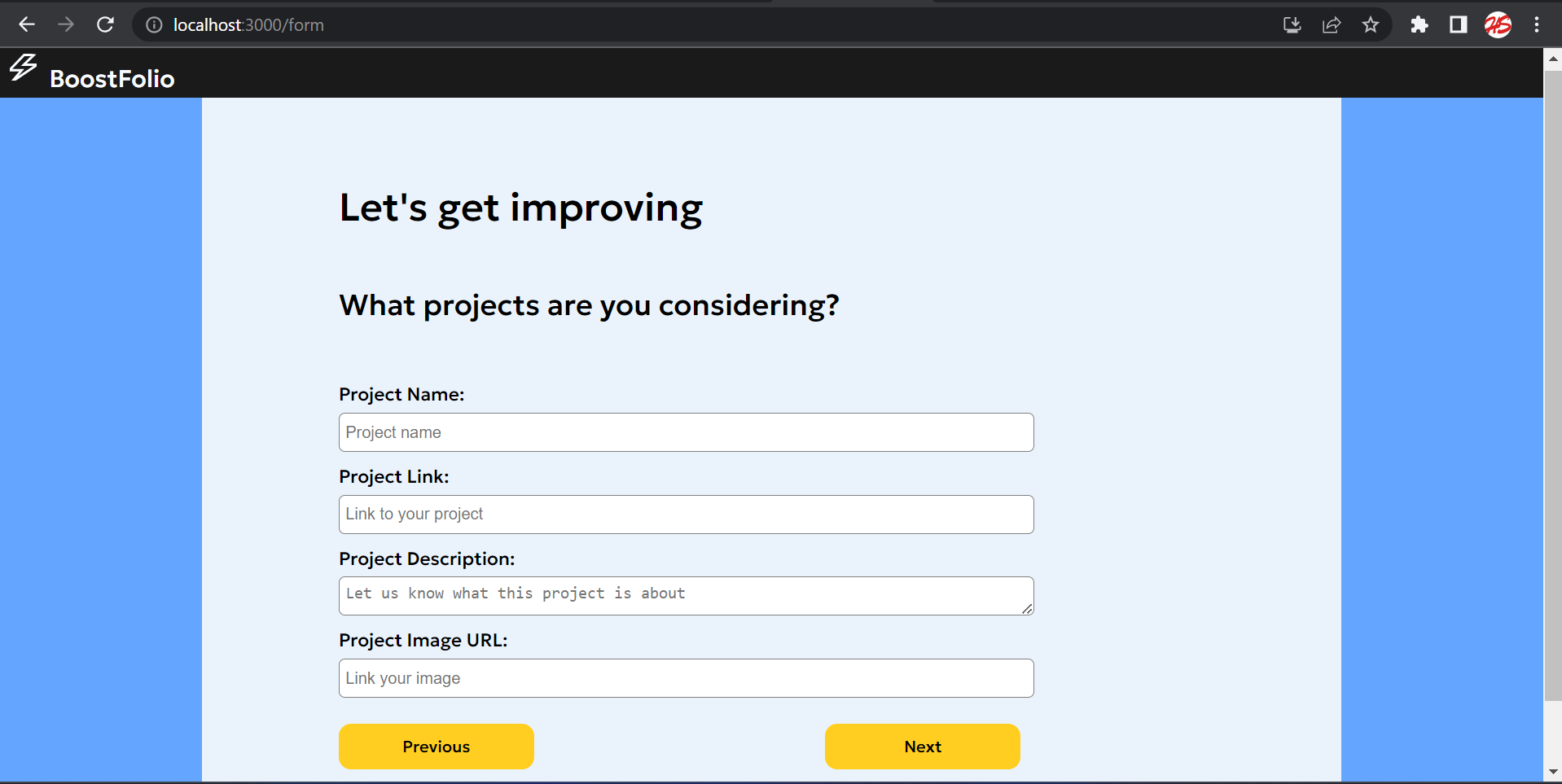Click inside the Project Name field

[x=685, y=431]
